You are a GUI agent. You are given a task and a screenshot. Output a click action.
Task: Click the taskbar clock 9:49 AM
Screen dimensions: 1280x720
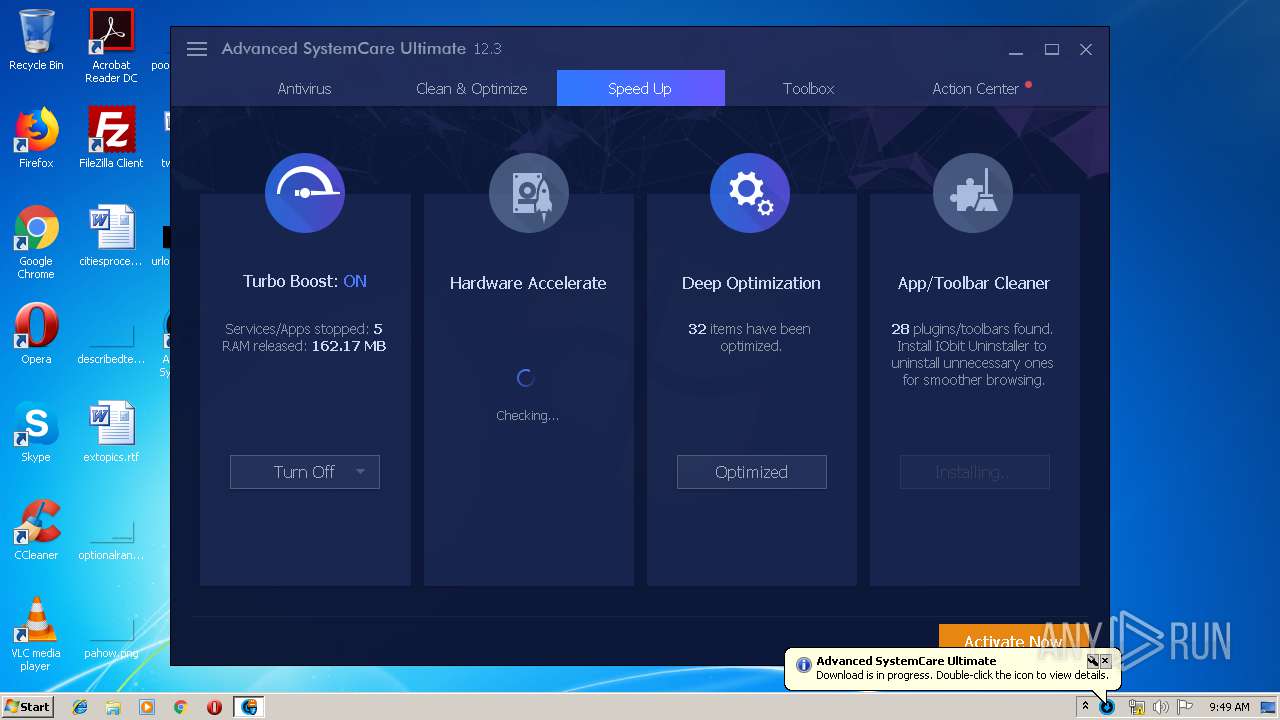click(1229, 707)
